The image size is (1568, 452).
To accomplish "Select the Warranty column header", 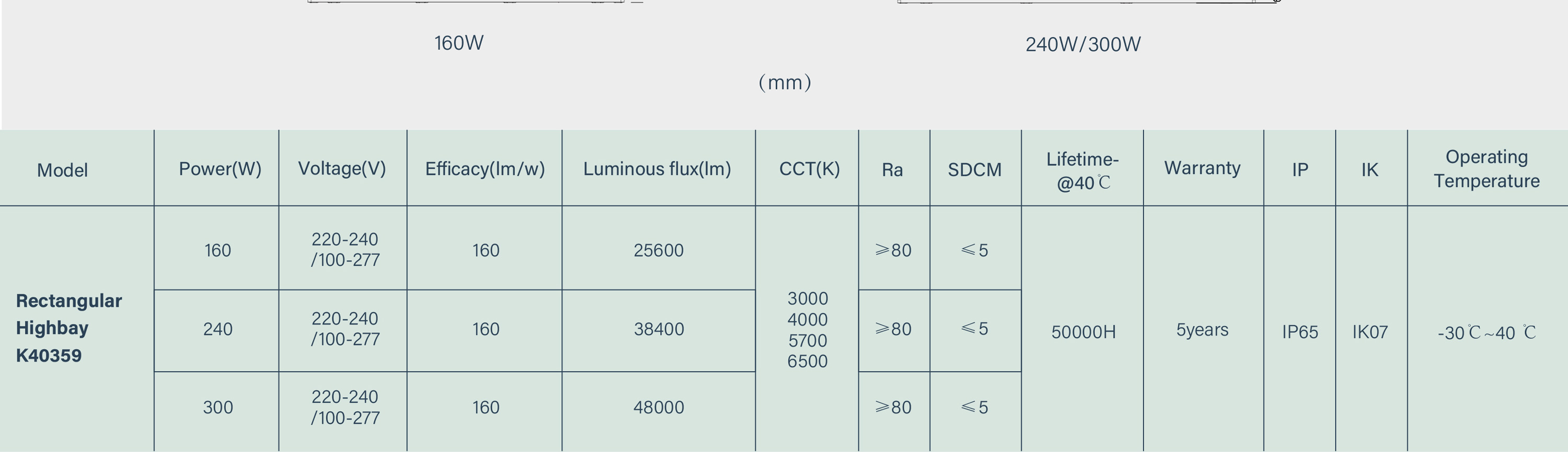I will (x=1202, y=168).
